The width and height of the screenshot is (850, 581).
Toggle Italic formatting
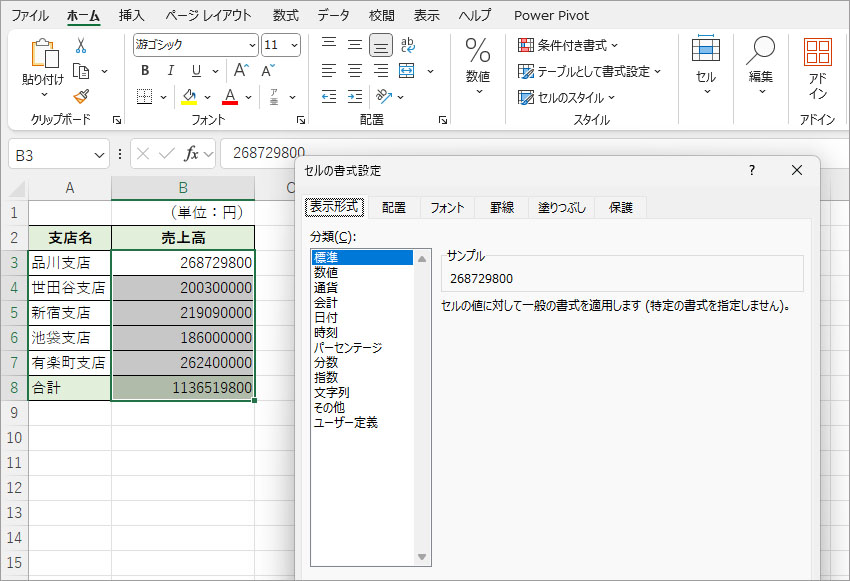pyautogui.click(x=170, y=70)
